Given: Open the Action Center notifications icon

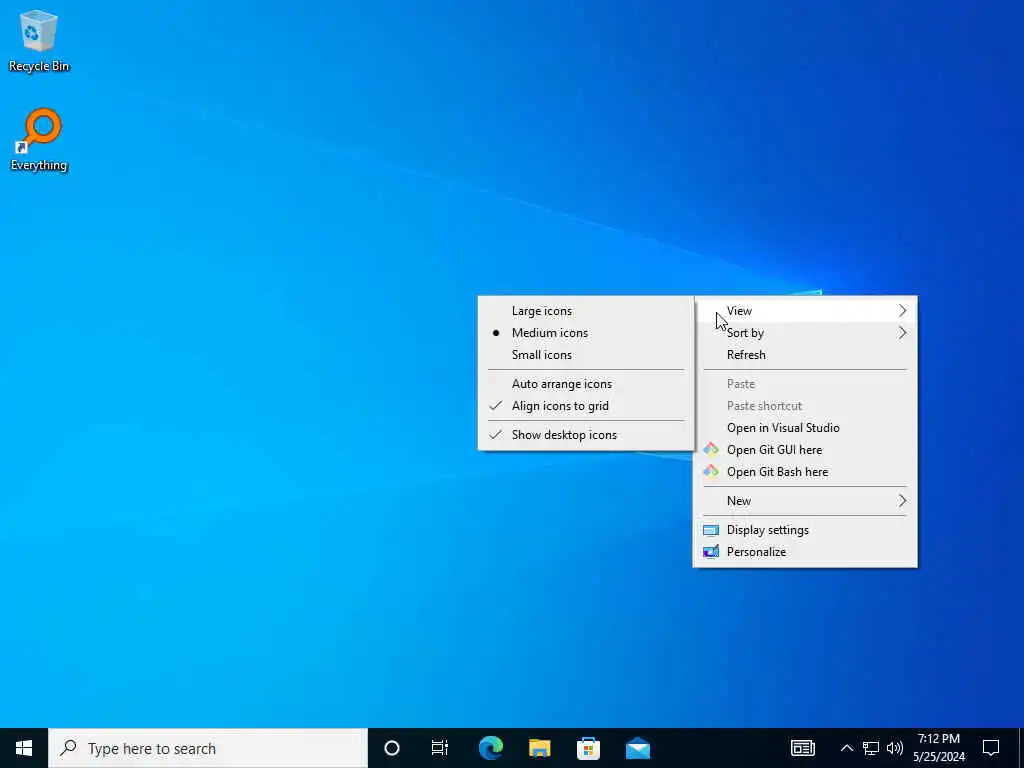Looking at the screenshot, I should point(991,748).
